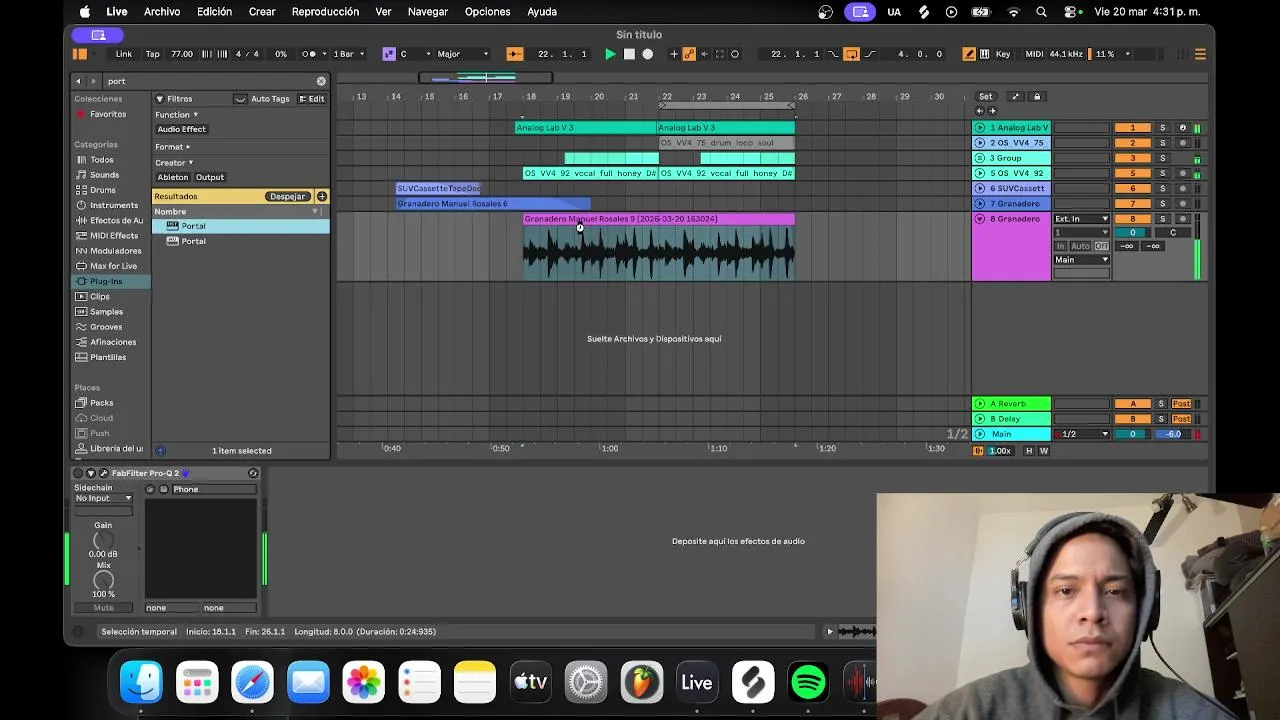Toggle track activator 5
1280x720 pixels.
pos(1133,173)
